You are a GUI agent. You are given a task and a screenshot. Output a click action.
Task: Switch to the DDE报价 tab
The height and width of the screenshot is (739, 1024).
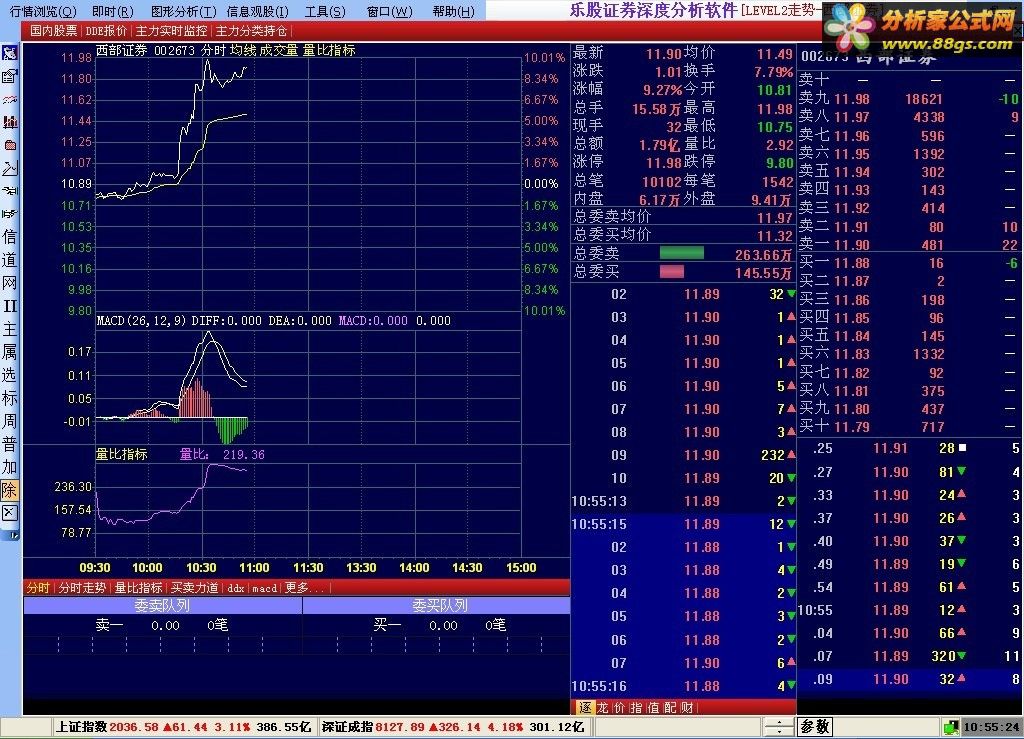pos(106,31)
